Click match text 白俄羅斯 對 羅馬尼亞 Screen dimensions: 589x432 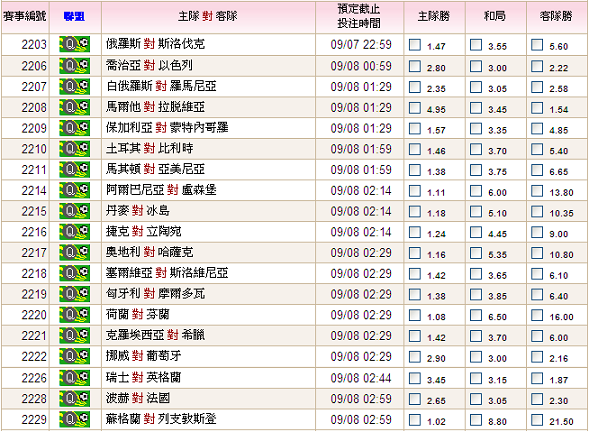pyautogui.click(x=161, y=86)
